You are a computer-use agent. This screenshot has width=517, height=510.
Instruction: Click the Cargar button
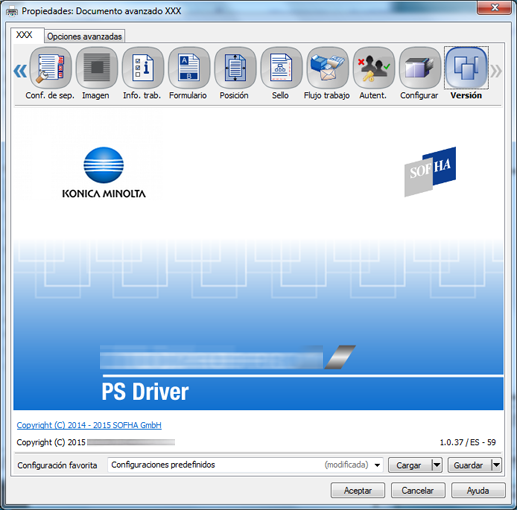tap(409, 465)
